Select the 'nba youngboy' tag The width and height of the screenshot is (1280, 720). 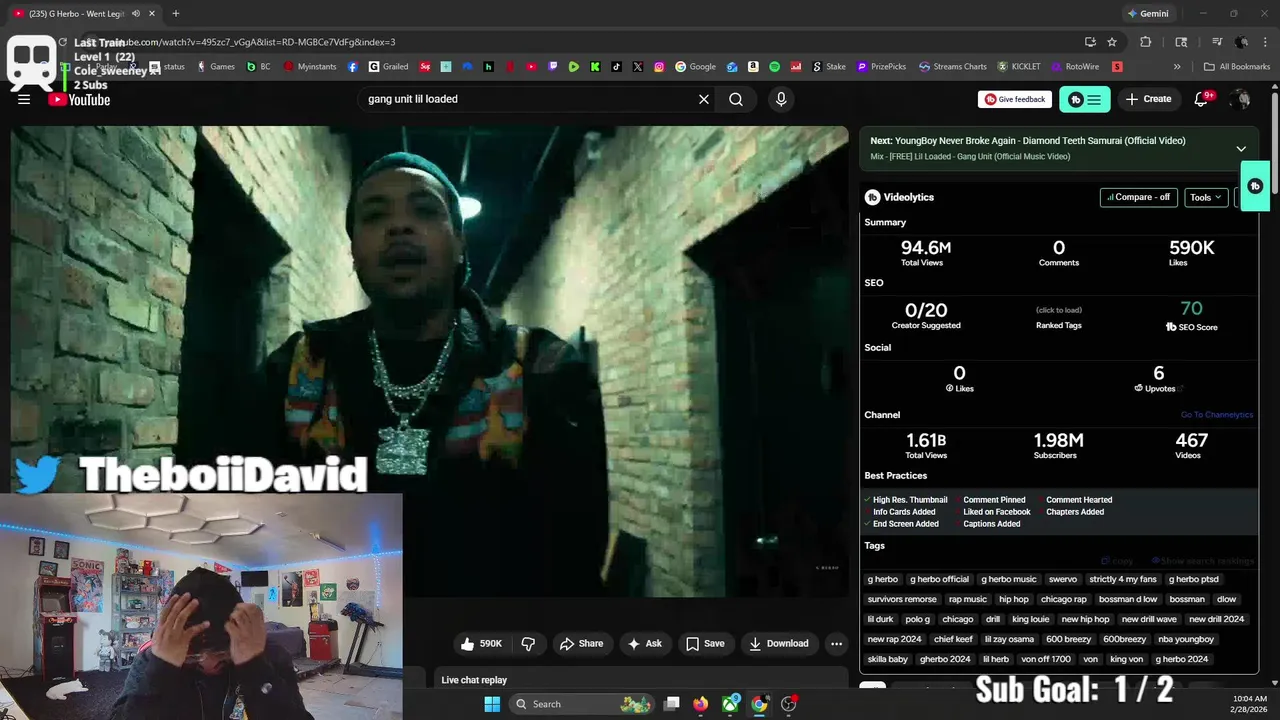pos(1186,639)
